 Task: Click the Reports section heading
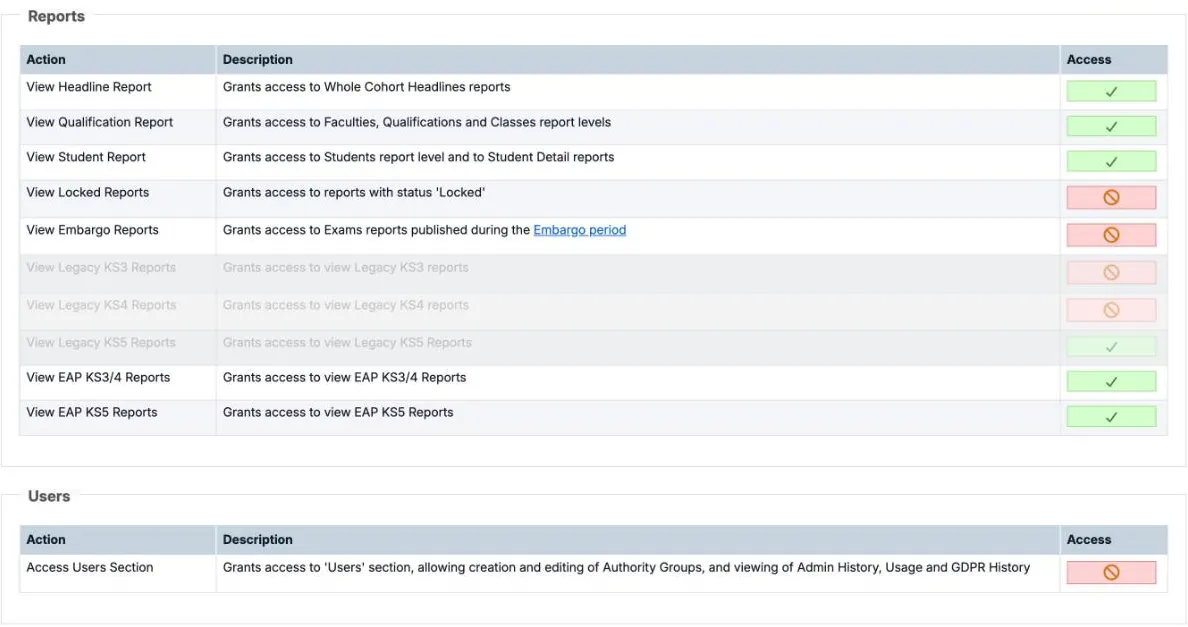(x=56, y=16)
